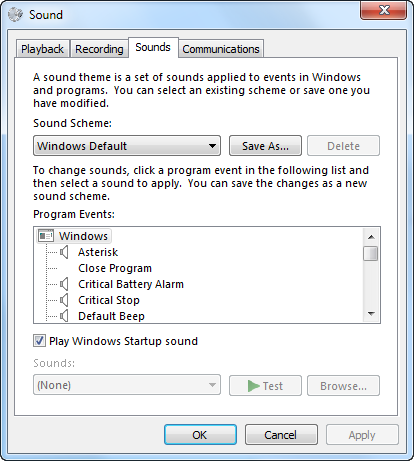Click the speaker icon beside Default Beep
Image resolution: width=414 pixels, height=461 pixels.
coord(64,316)
